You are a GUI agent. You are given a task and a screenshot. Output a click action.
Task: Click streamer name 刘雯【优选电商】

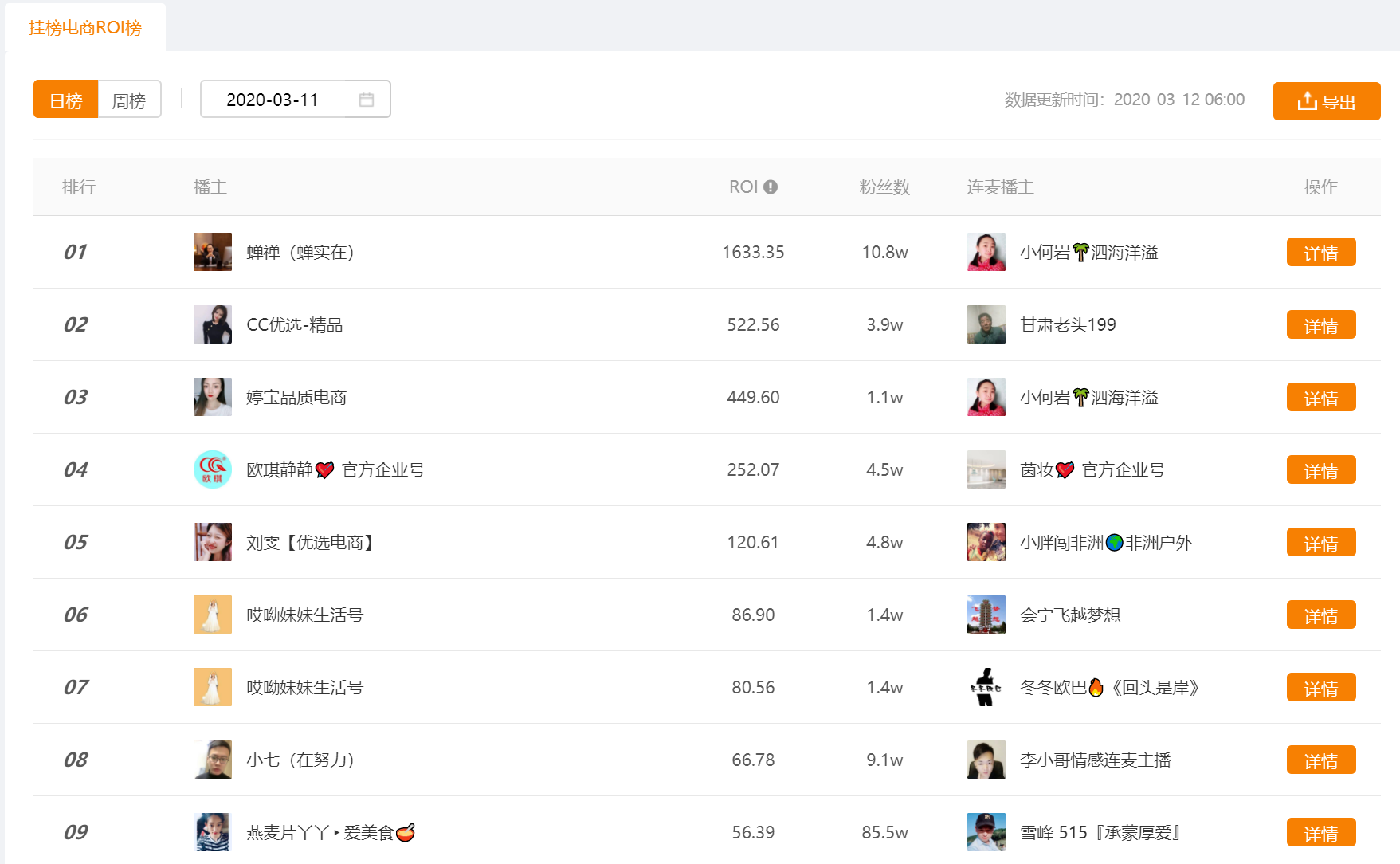pyautogui.click(x=312, y=543)
